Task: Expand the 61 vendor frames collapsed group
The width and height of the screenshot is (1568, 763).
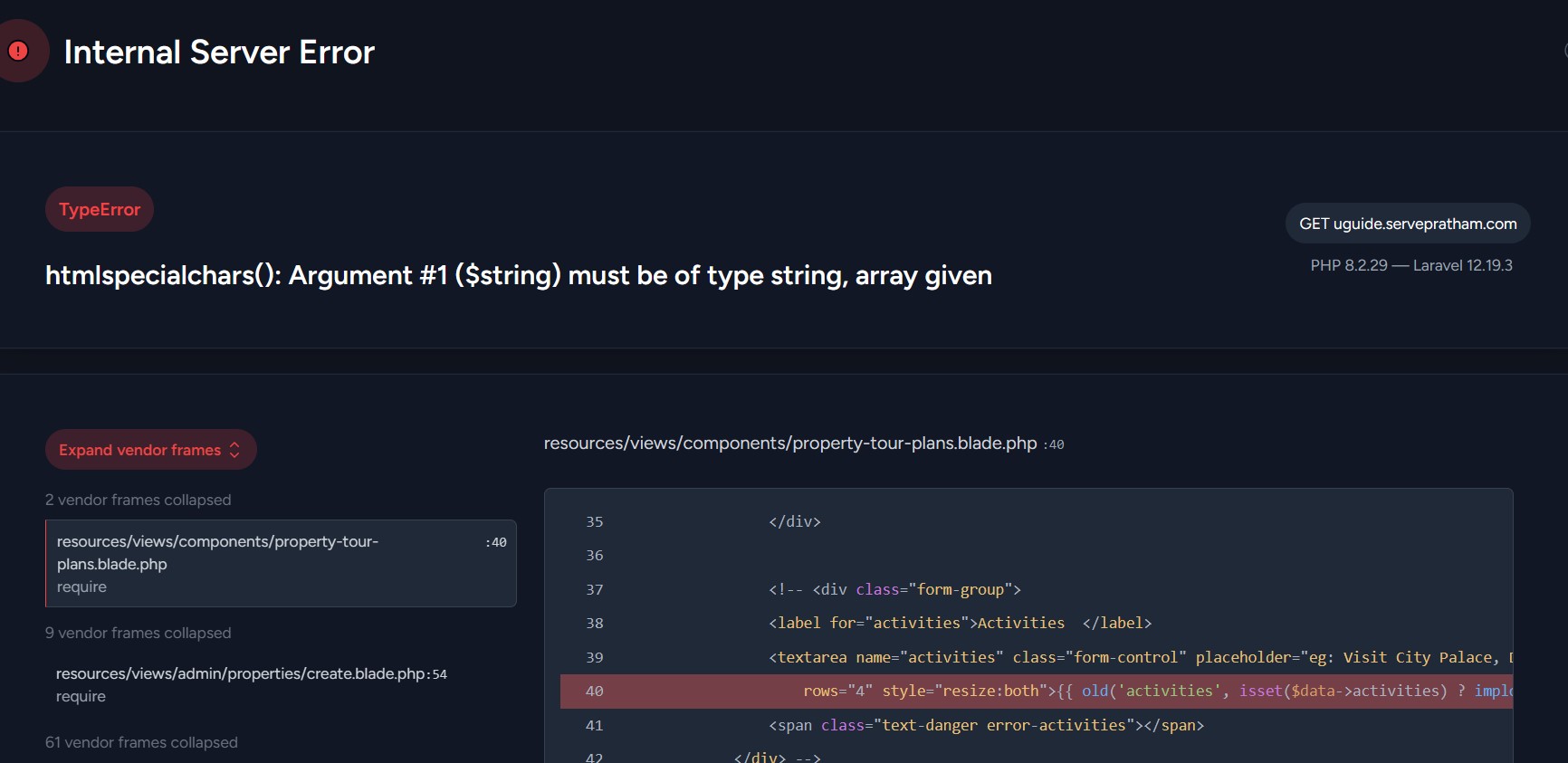Action: tap(142, 742)
